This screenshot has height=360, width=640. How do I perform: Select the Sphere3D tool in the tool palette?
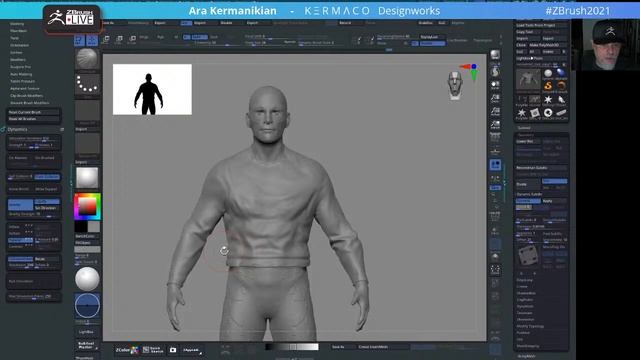[548, 74]
